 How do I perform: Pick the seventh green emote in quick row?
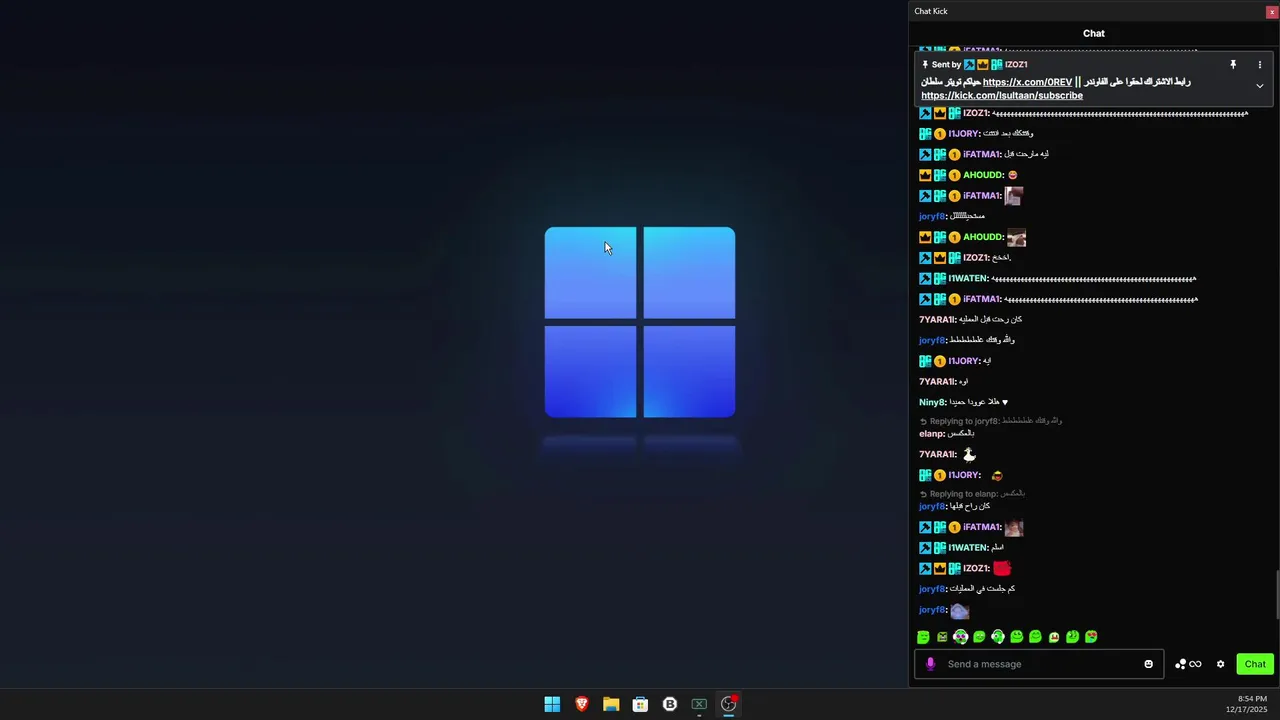[1035, 637]
